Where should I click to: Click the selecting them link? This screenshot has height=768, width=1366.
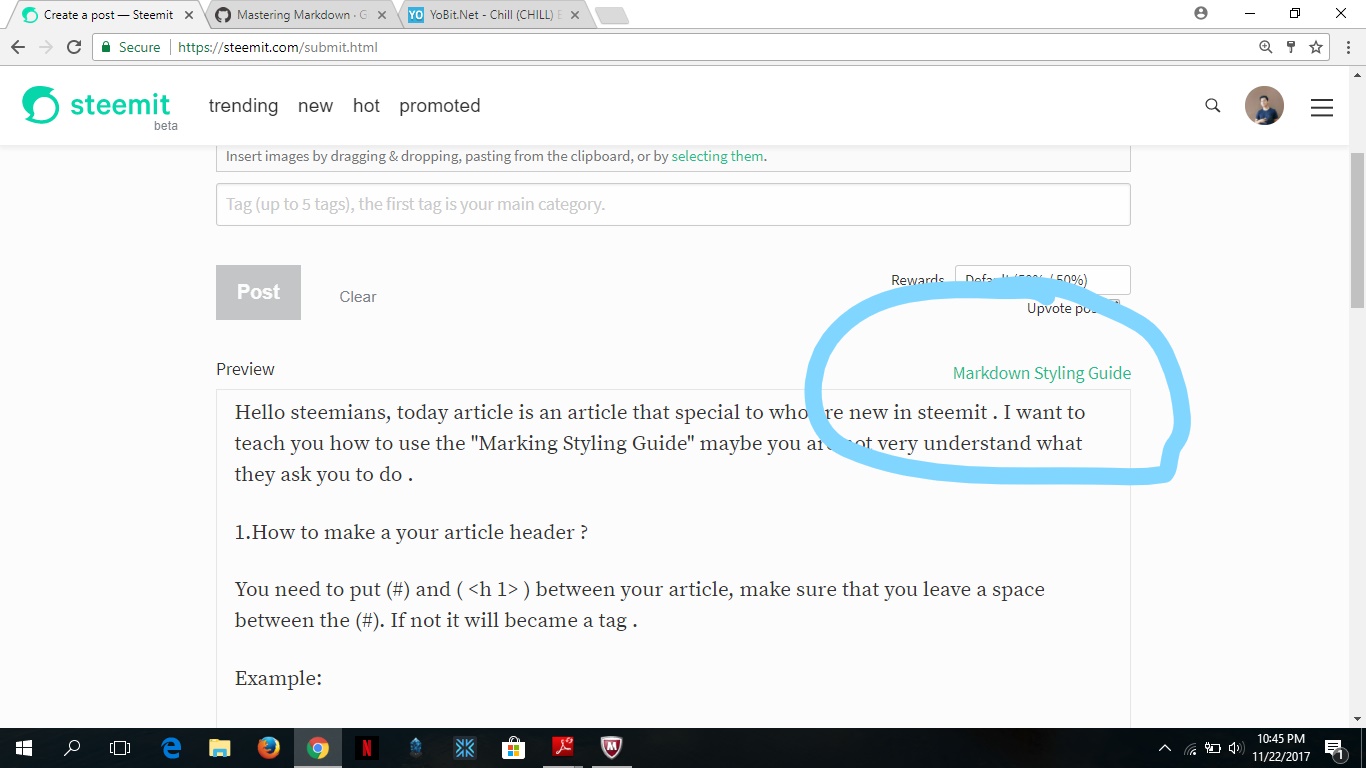point(717,156)
